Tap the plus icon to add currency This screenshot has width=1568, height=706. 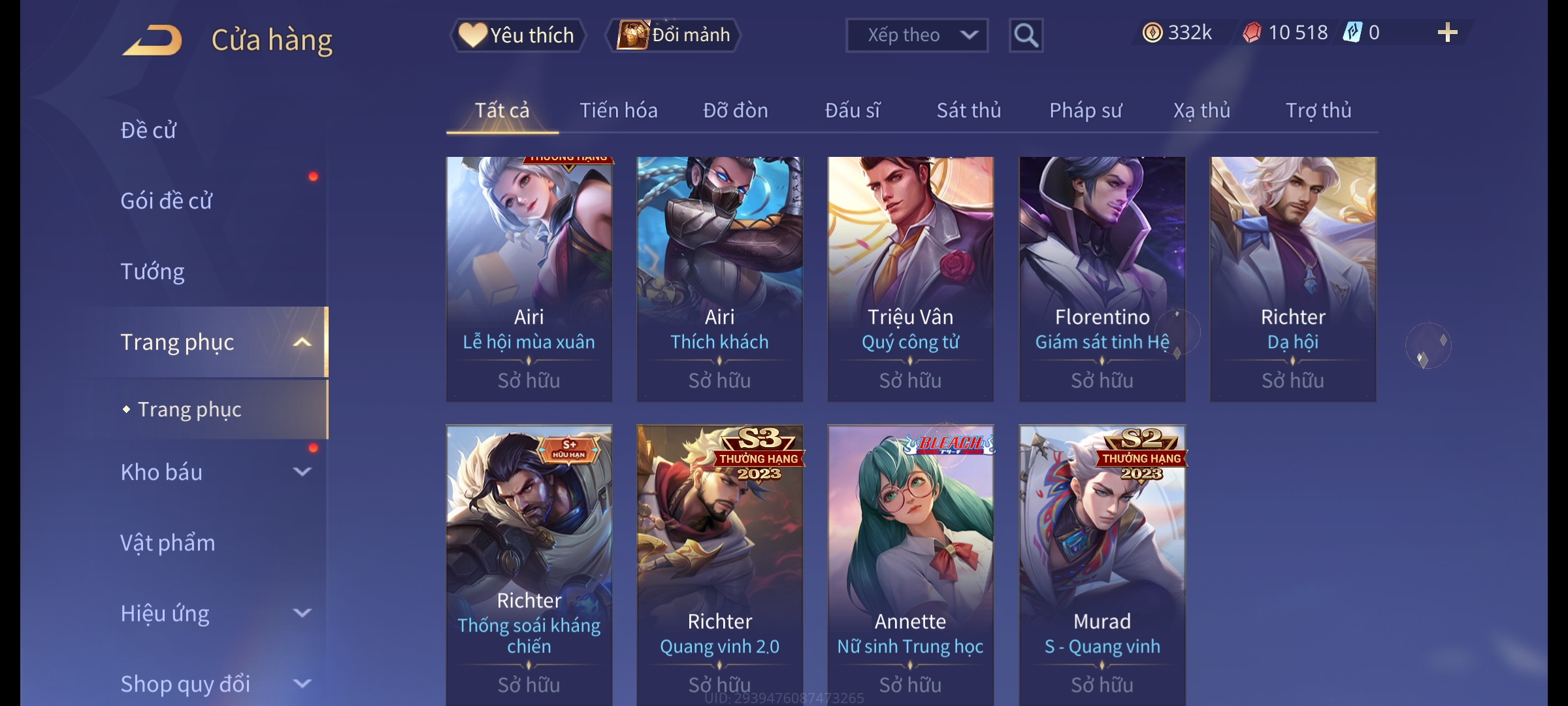(x=1447, y=33)
